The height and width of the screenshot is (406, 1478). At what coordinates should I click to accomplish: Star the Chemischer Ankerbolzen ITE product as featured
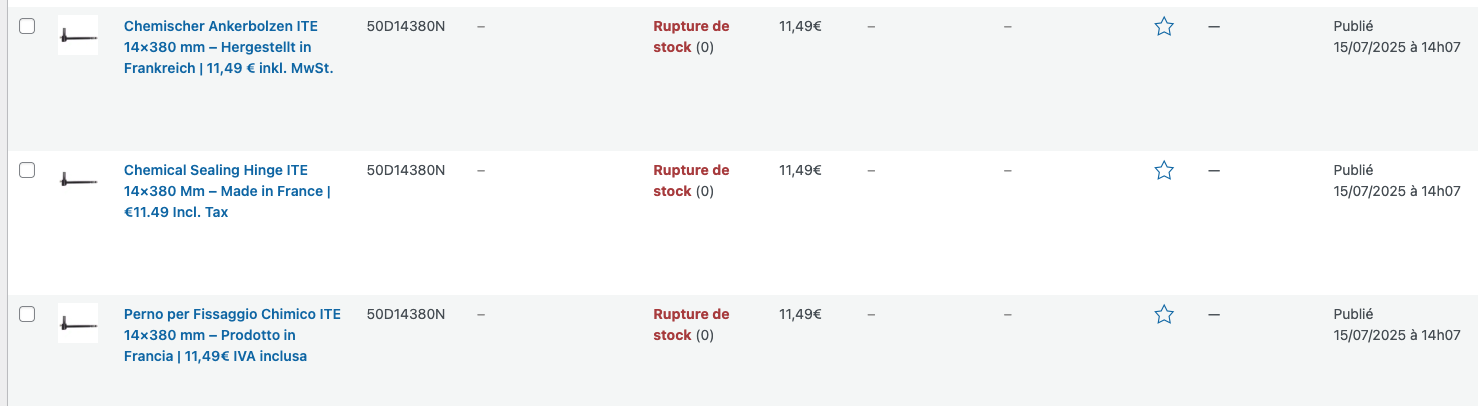[1164, 27]
